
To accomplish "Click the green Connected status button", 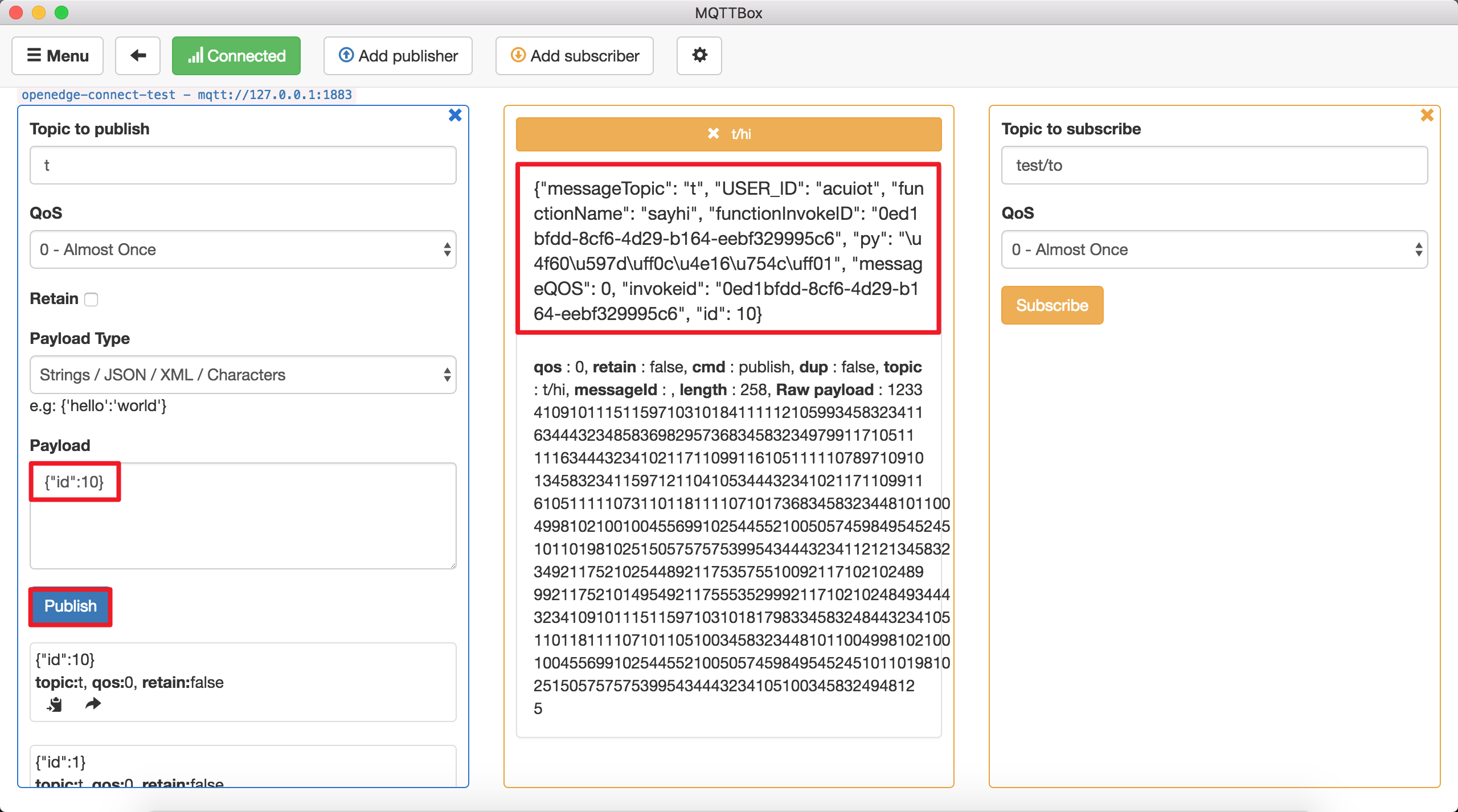I will click(236, 55).
